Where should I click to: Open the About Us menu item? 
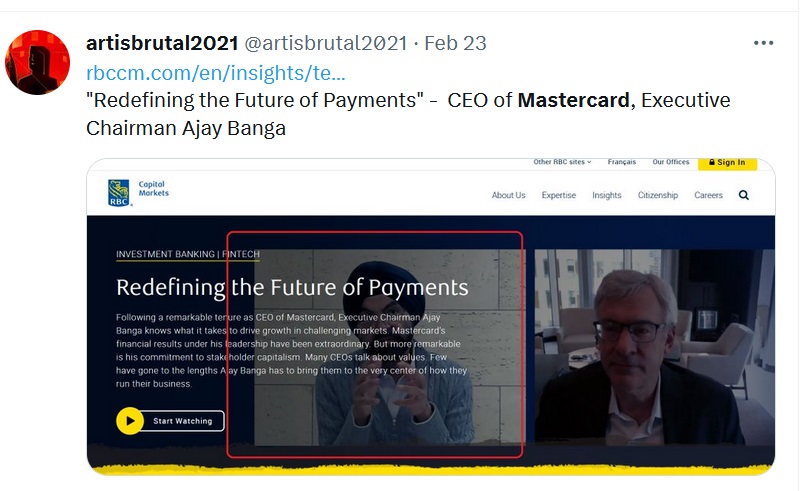tap(508, 195)
